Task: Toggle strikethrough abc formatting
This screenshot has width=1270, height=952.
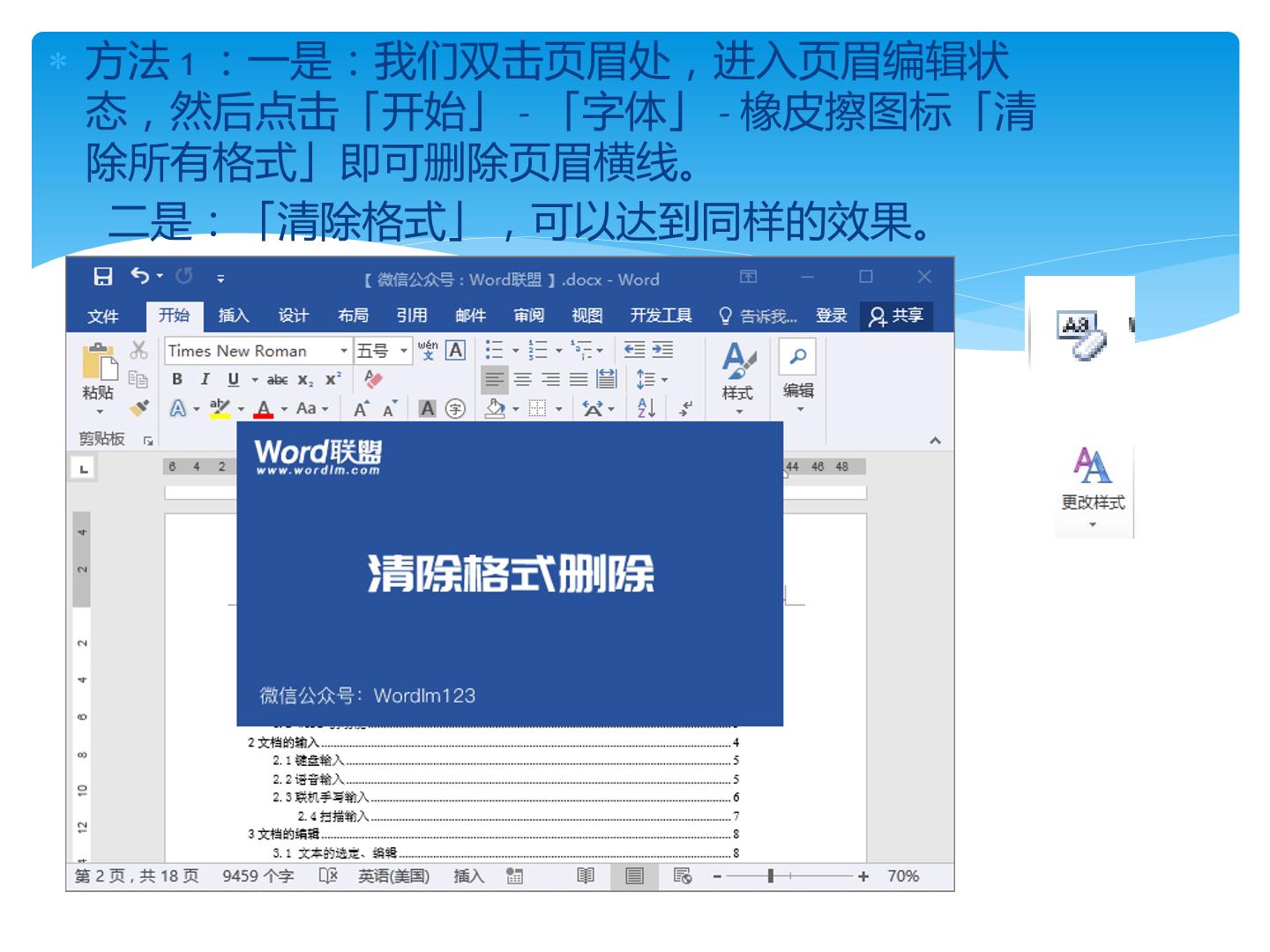Action: point(277,379)
